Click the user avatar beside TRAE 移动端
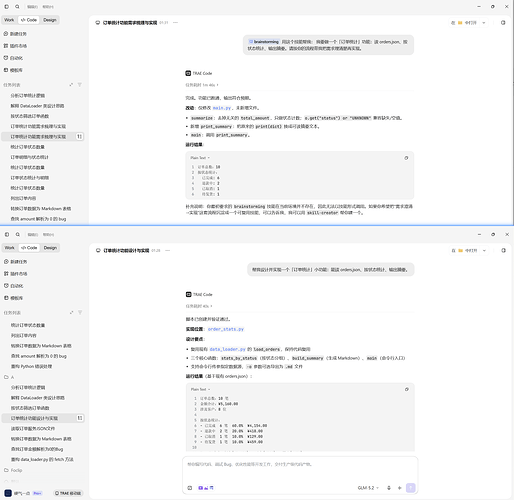This screenshot has height=500, width=514. [x=8, y=493]
